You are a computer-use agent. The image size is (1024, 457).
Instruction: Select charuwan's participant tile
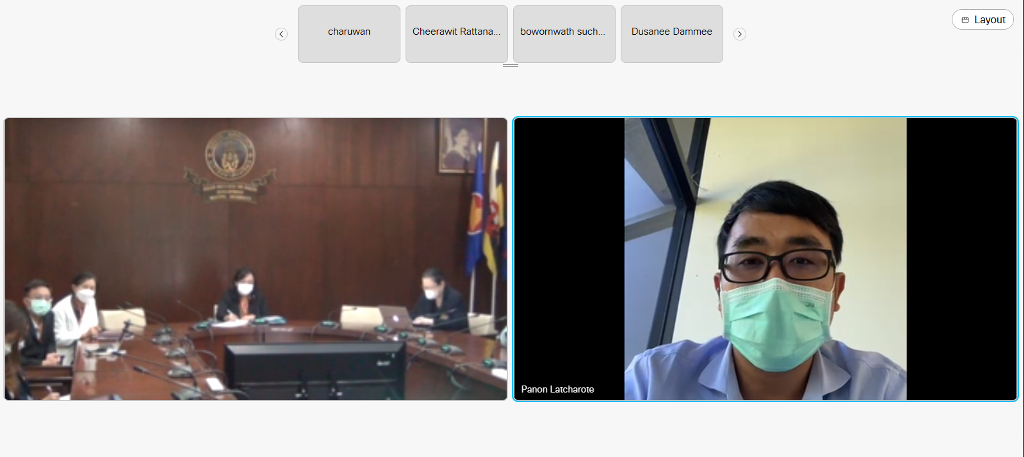click(349, 33)
